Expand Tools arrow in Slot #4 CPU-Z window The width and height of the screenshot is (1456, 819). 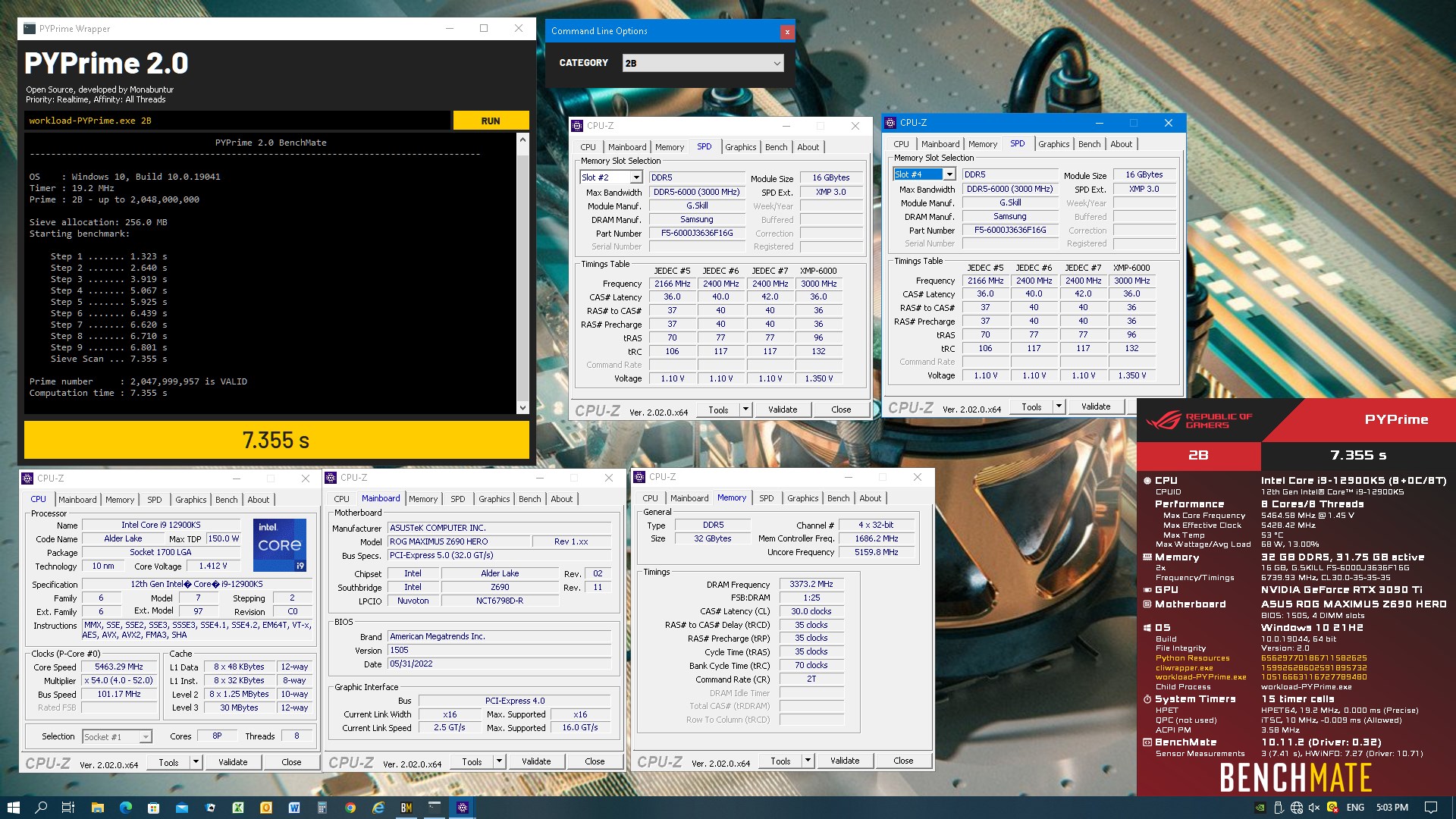click(1059, 406)
